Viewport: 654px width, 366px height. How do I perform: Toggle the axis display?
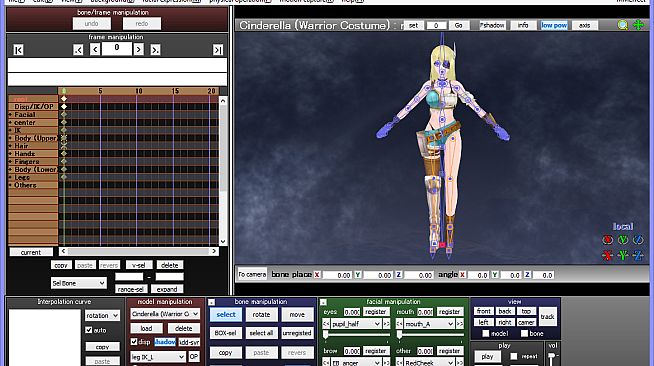click(584, 25)
